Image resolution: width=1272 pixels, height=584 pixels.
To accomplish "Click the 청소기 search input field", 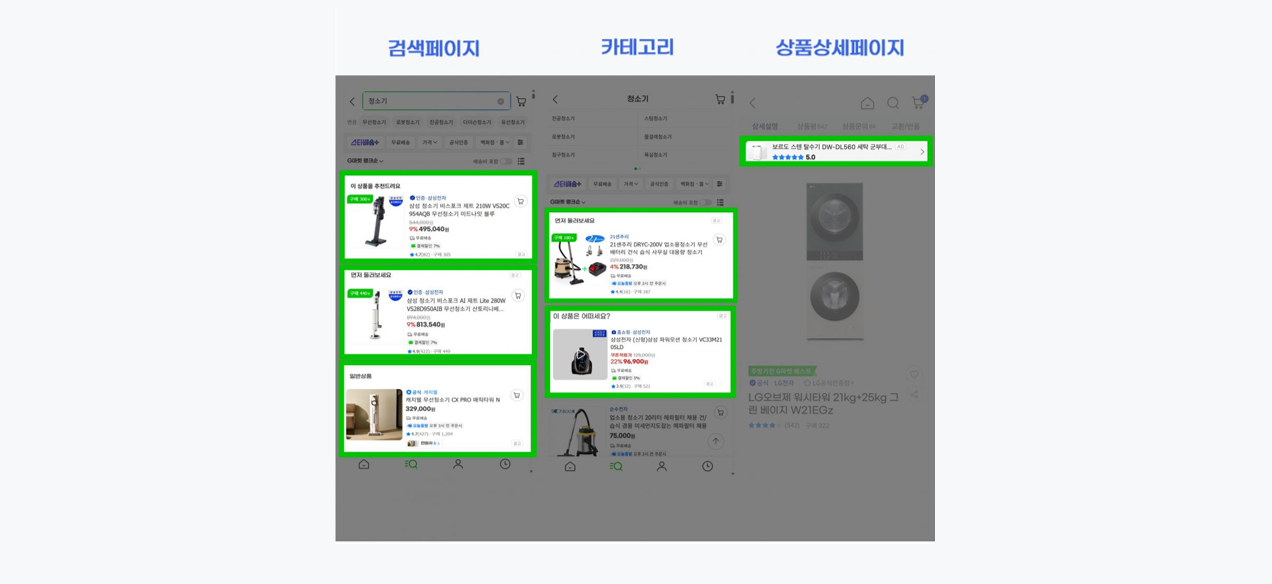I will coord(436,101).
